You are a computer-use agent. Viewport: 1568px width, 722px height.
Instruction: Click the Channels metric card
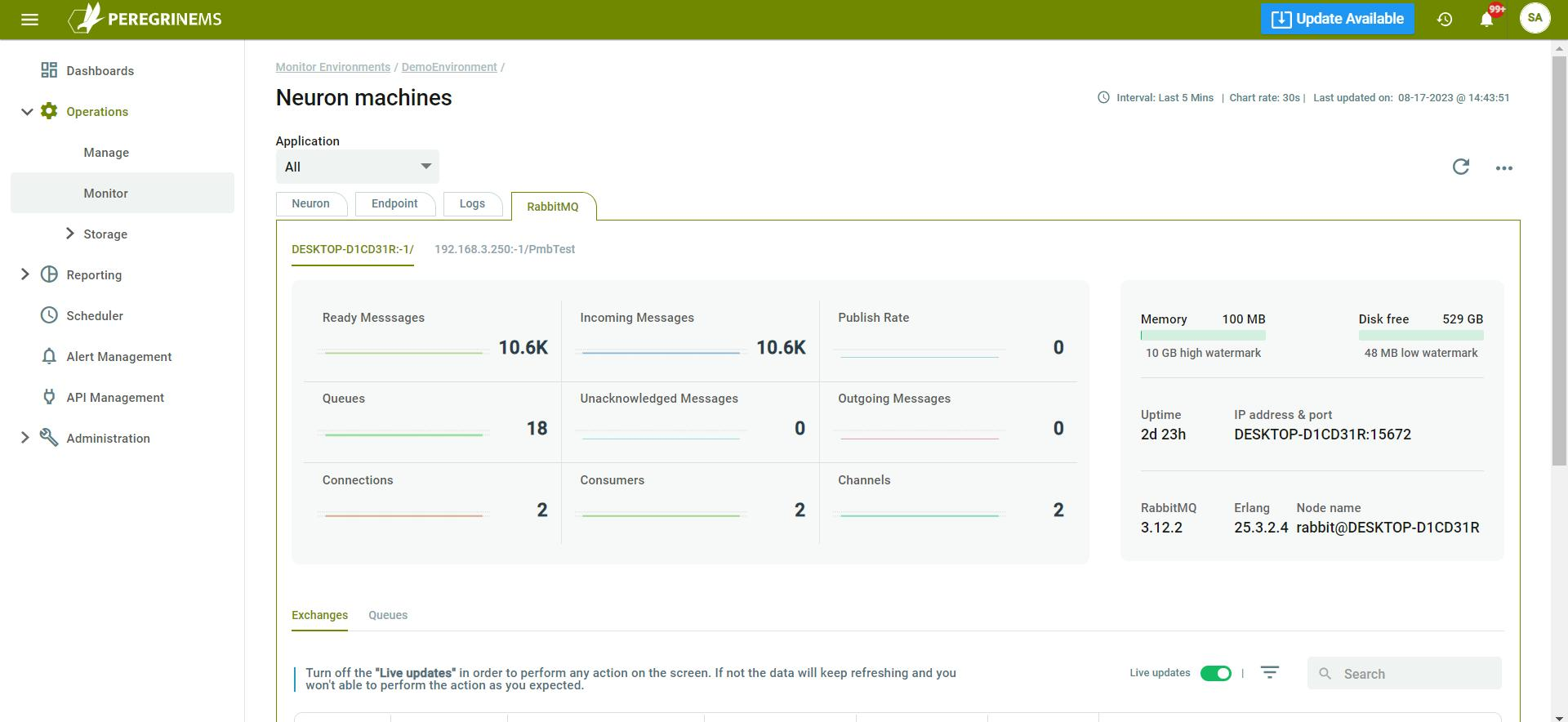pos(949,503)
